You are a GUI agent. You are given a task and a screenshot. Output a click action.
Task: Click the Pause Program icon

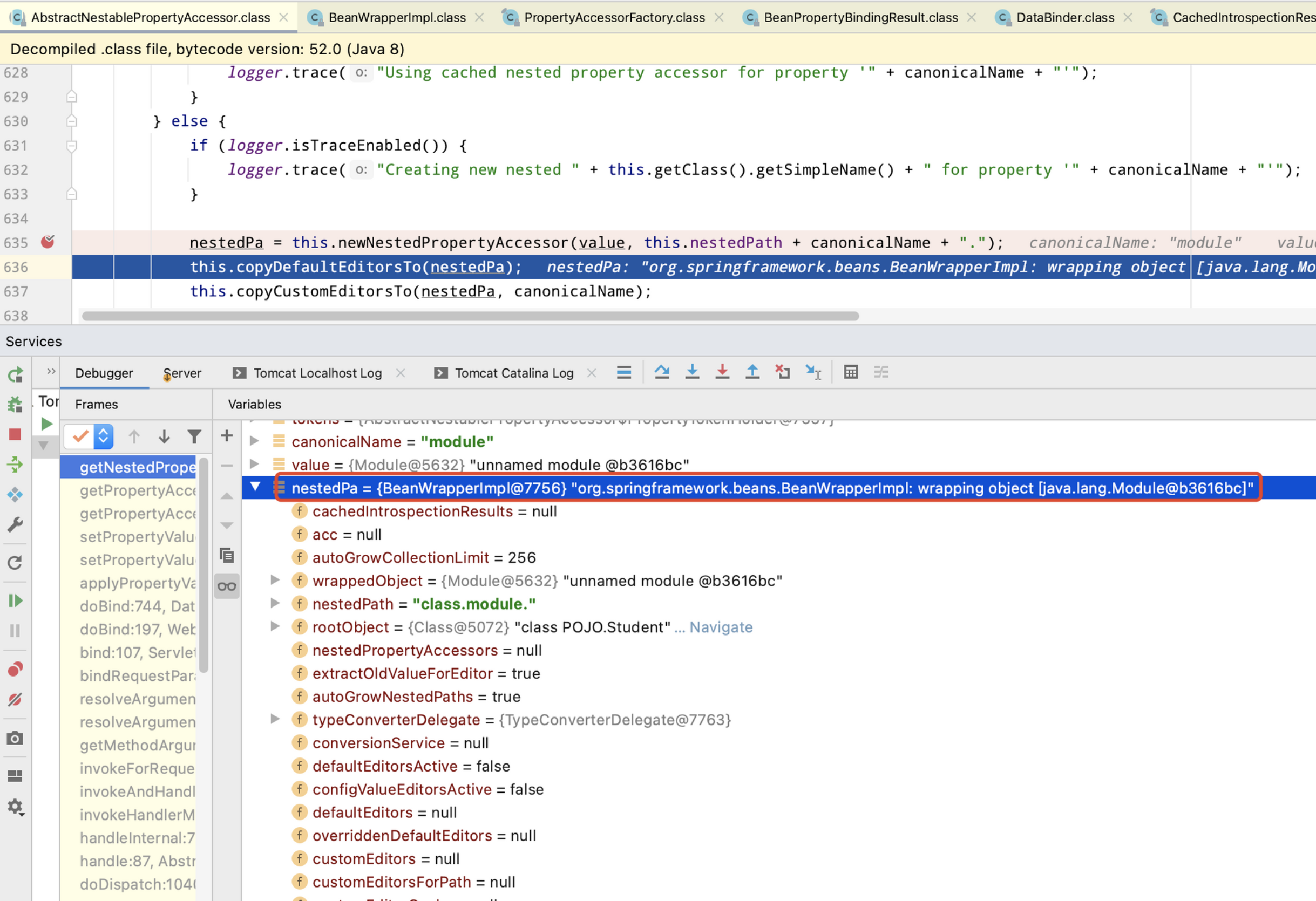point(15,631)
